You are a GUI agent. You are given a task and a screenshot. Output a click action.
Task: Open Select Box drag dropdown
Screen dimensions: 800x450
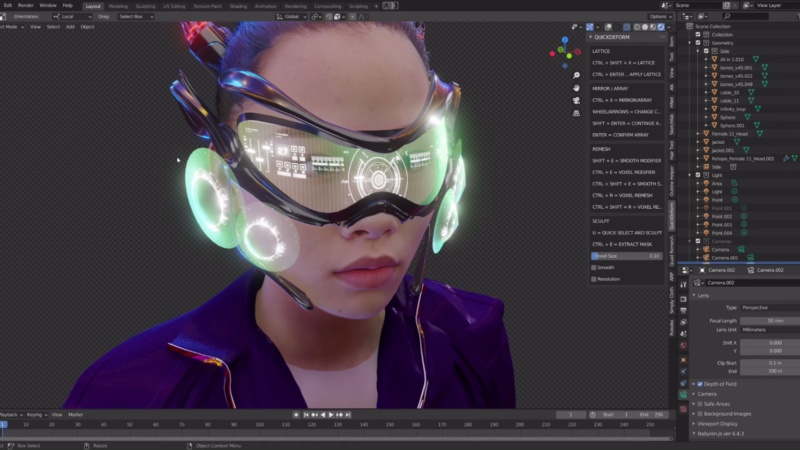click(x=136, y=16)
